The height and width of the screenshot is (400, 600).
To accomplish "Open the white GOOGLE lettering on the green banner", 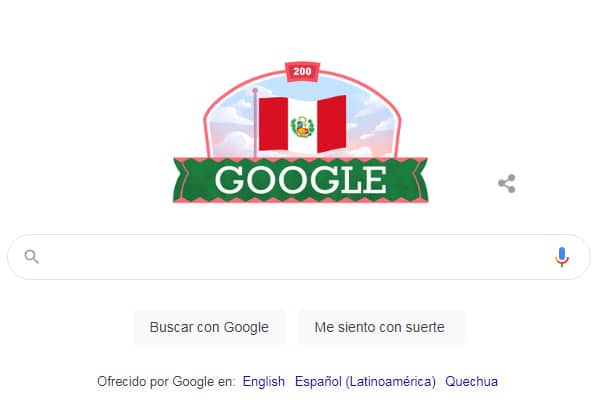I will (x=301, y=180).
